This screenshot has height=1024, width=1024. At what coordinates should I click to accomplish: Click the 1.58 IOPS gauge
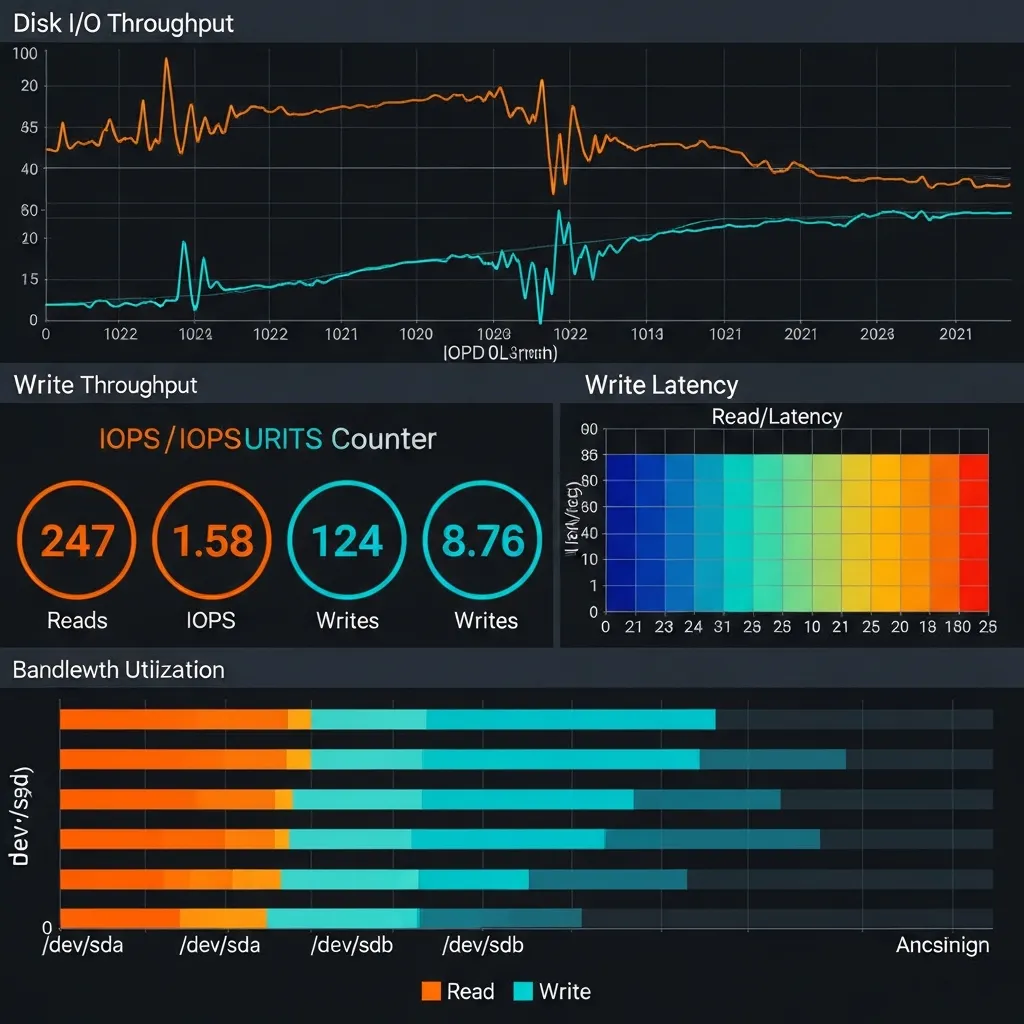(212, 540)
